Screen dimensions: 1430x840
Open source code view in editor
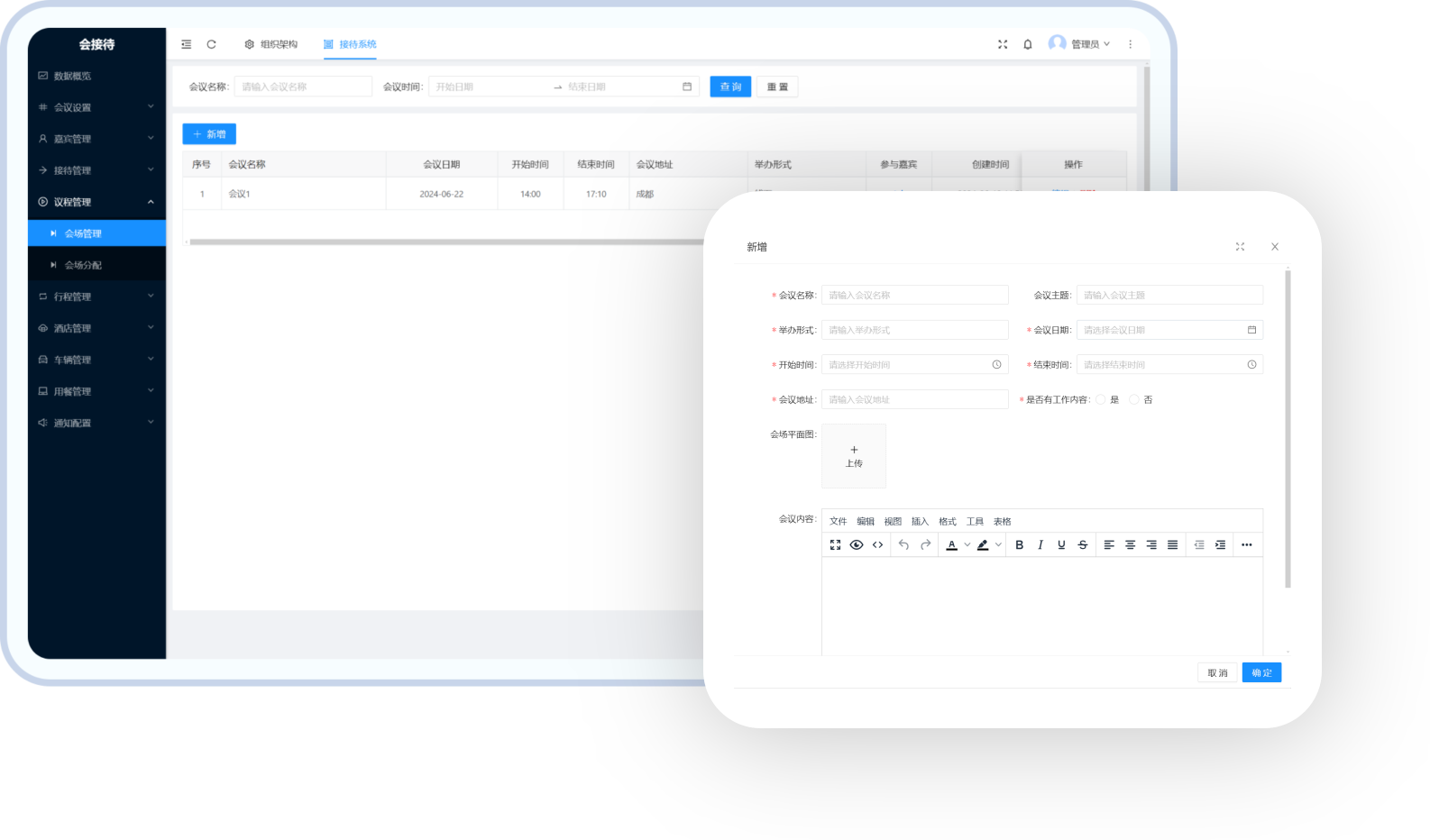pos(877,545)
